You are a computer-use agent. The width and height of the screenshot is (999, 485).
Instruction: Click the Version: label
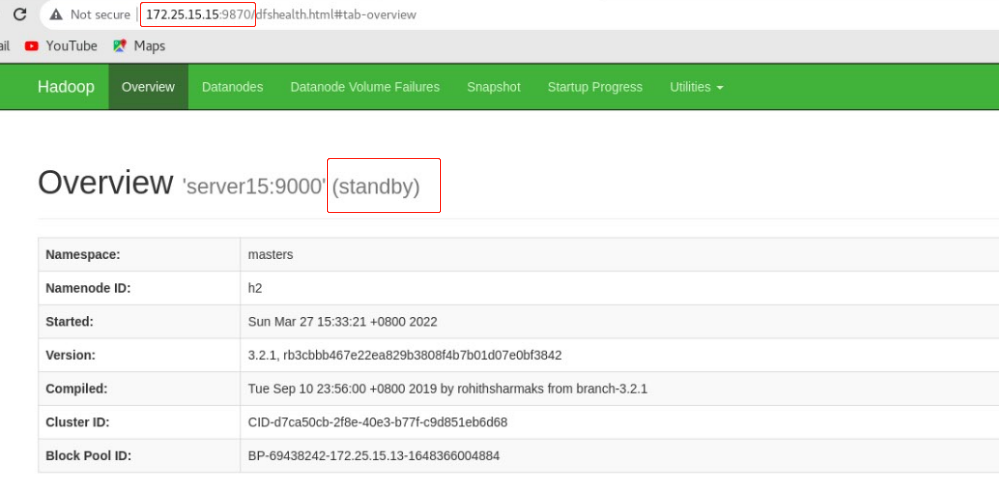point(71,355)
